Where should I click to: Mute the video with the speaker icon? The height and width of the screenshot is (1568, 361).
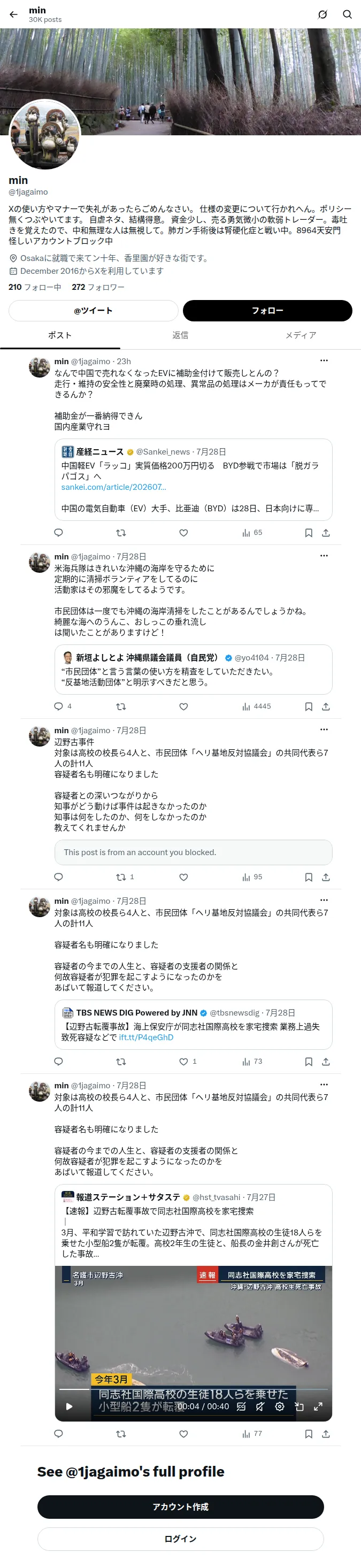260,1406
